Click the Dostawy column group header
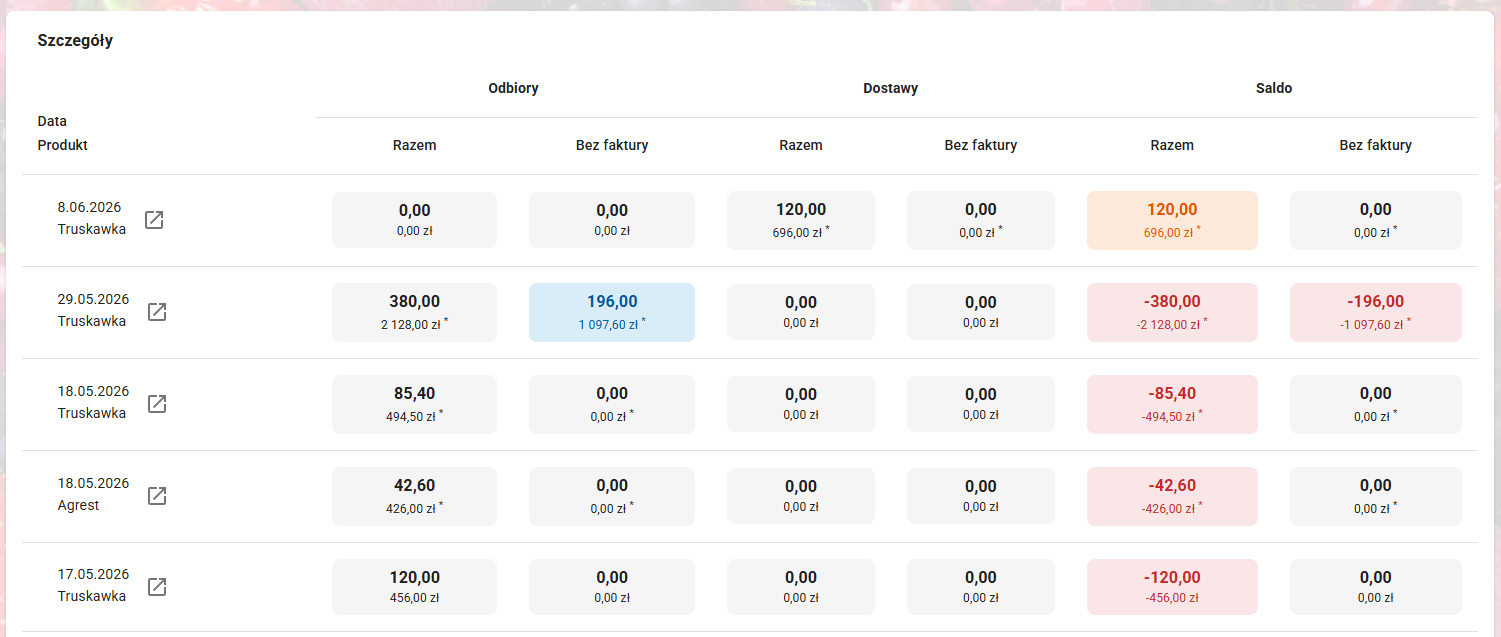 [x=890, y=88]
